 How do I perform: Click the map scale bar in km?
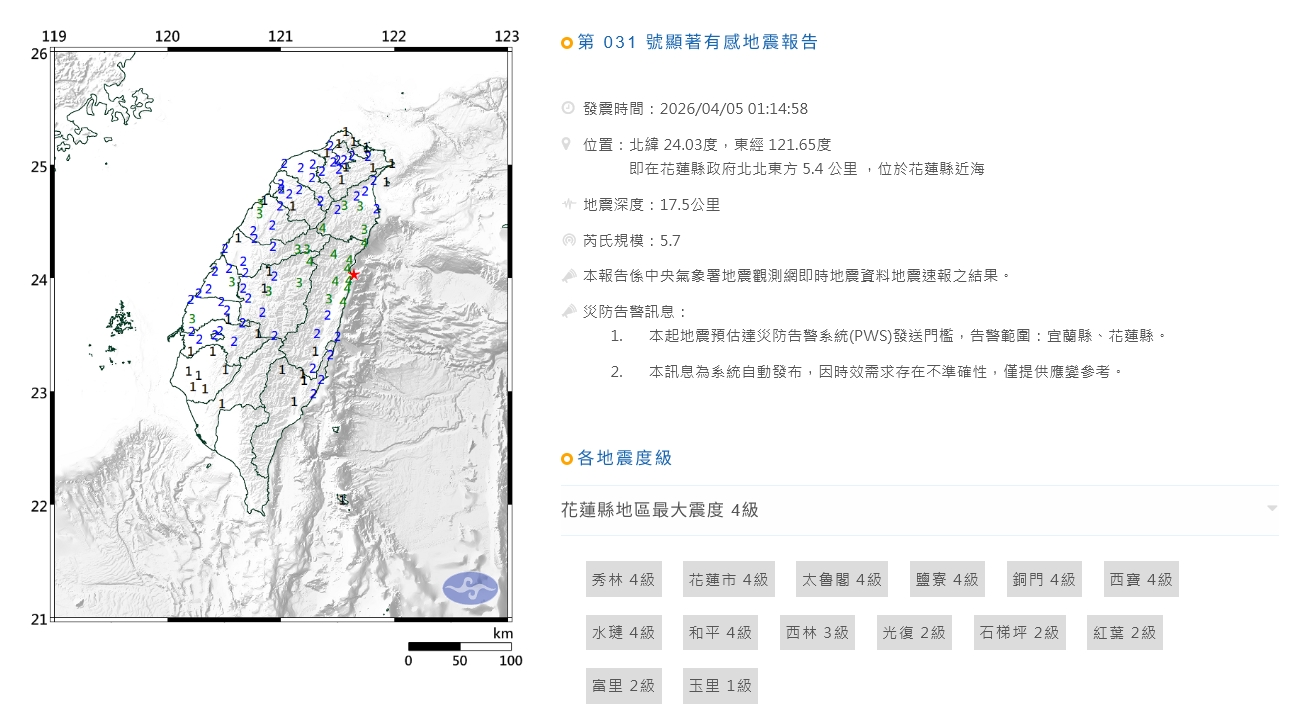pos(459,646)
